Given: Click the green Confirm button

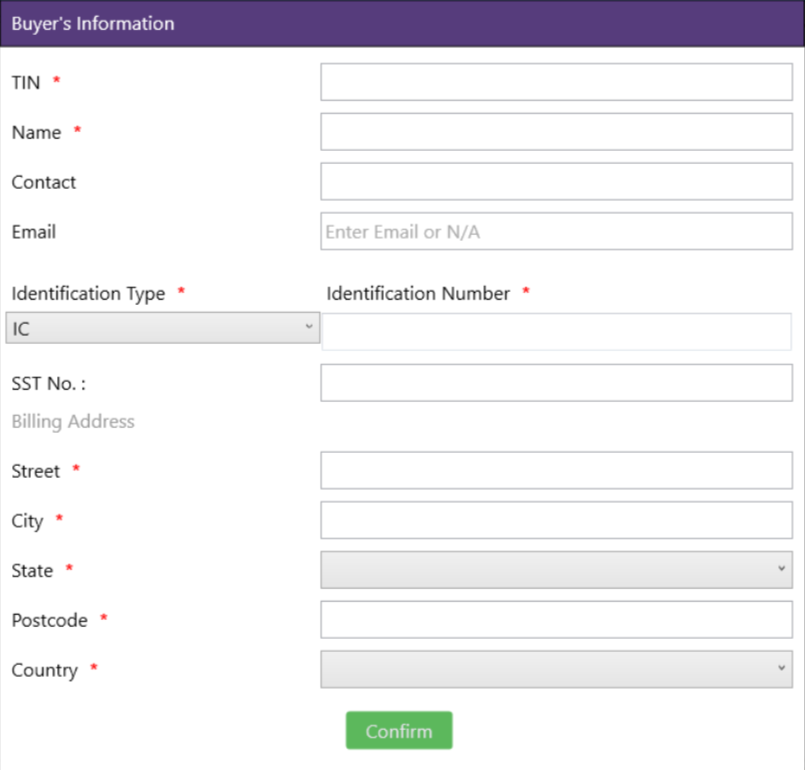Looking at the screenshot, I should point(398,730).
